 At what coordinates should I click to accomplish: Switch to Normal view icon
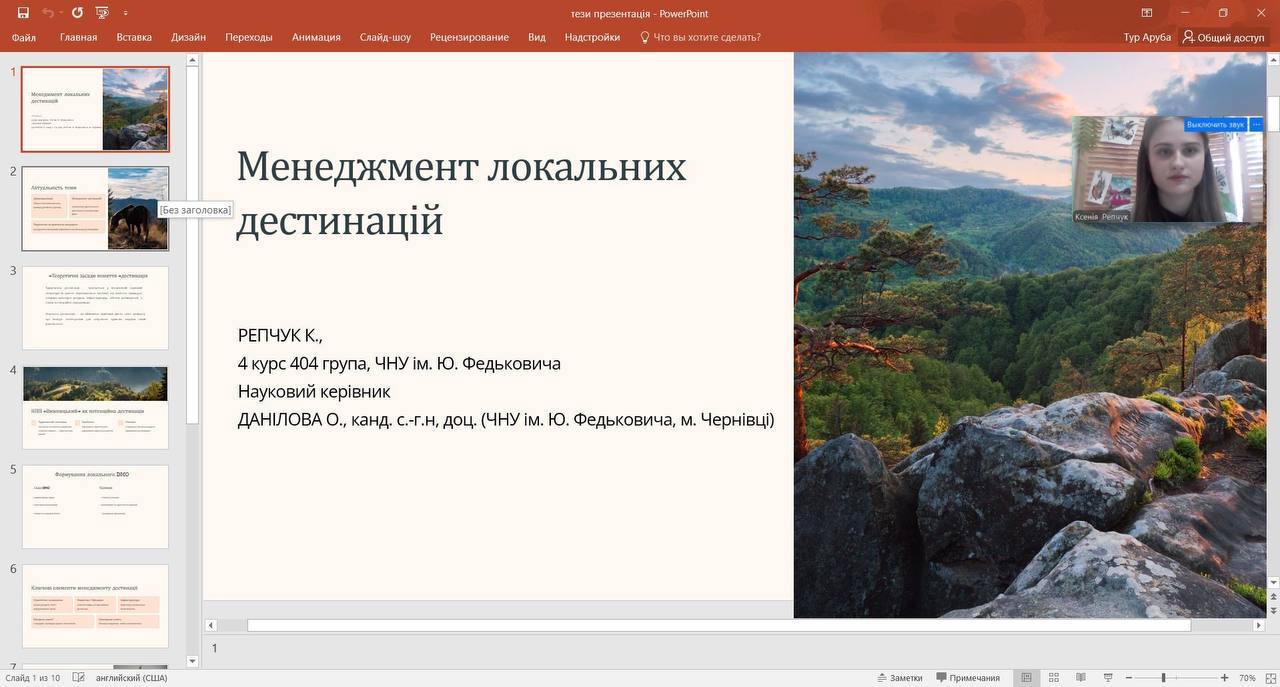pyautogui.click(x=1026, y=678)
